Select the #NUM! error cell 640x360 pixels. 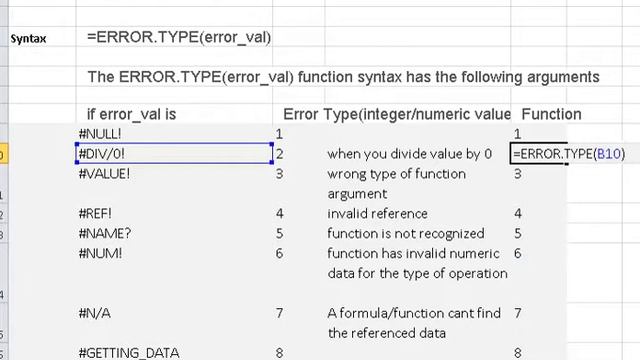click(x=100, y=253)
